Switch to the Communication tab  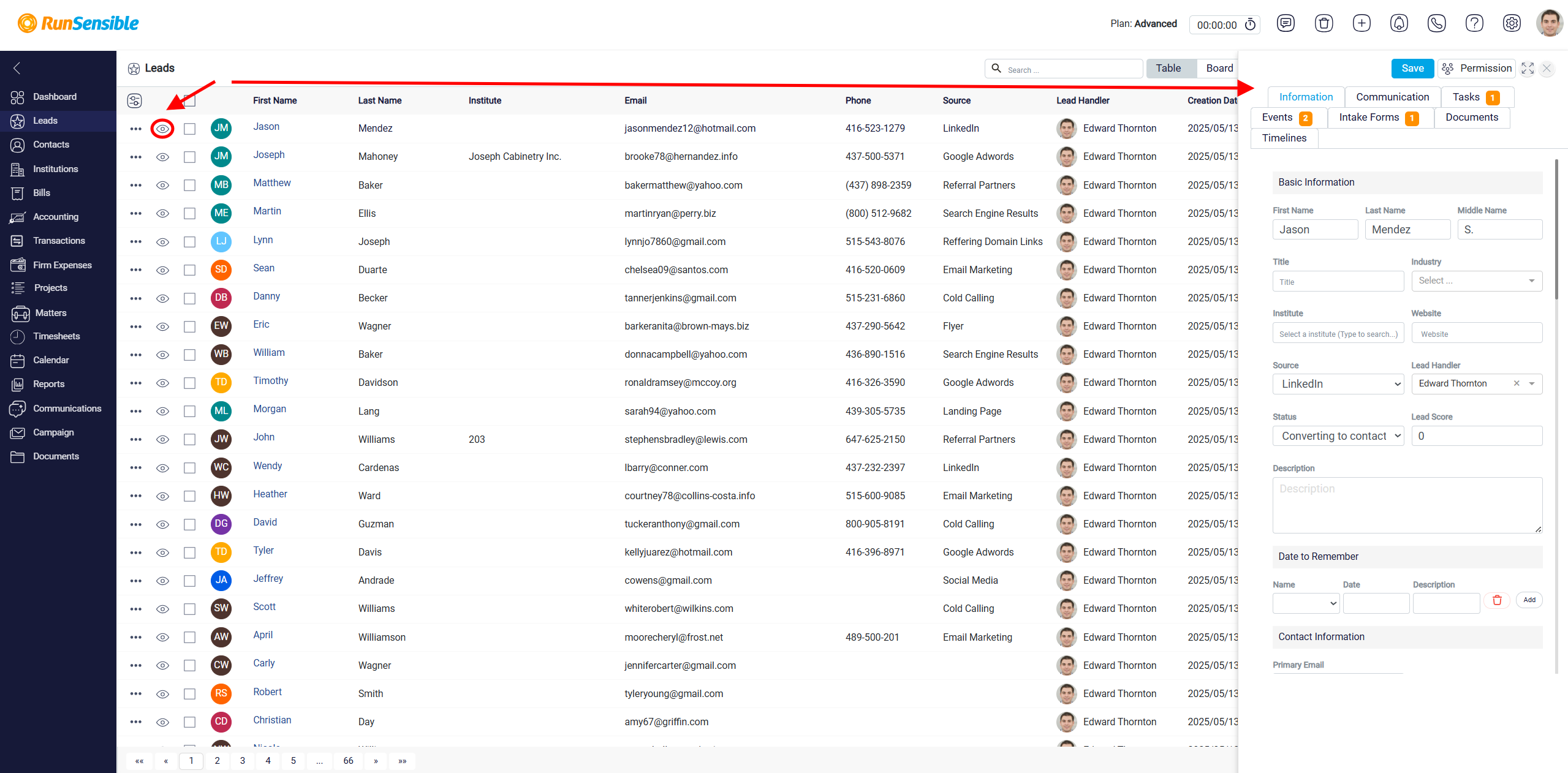coord(1392,97)
